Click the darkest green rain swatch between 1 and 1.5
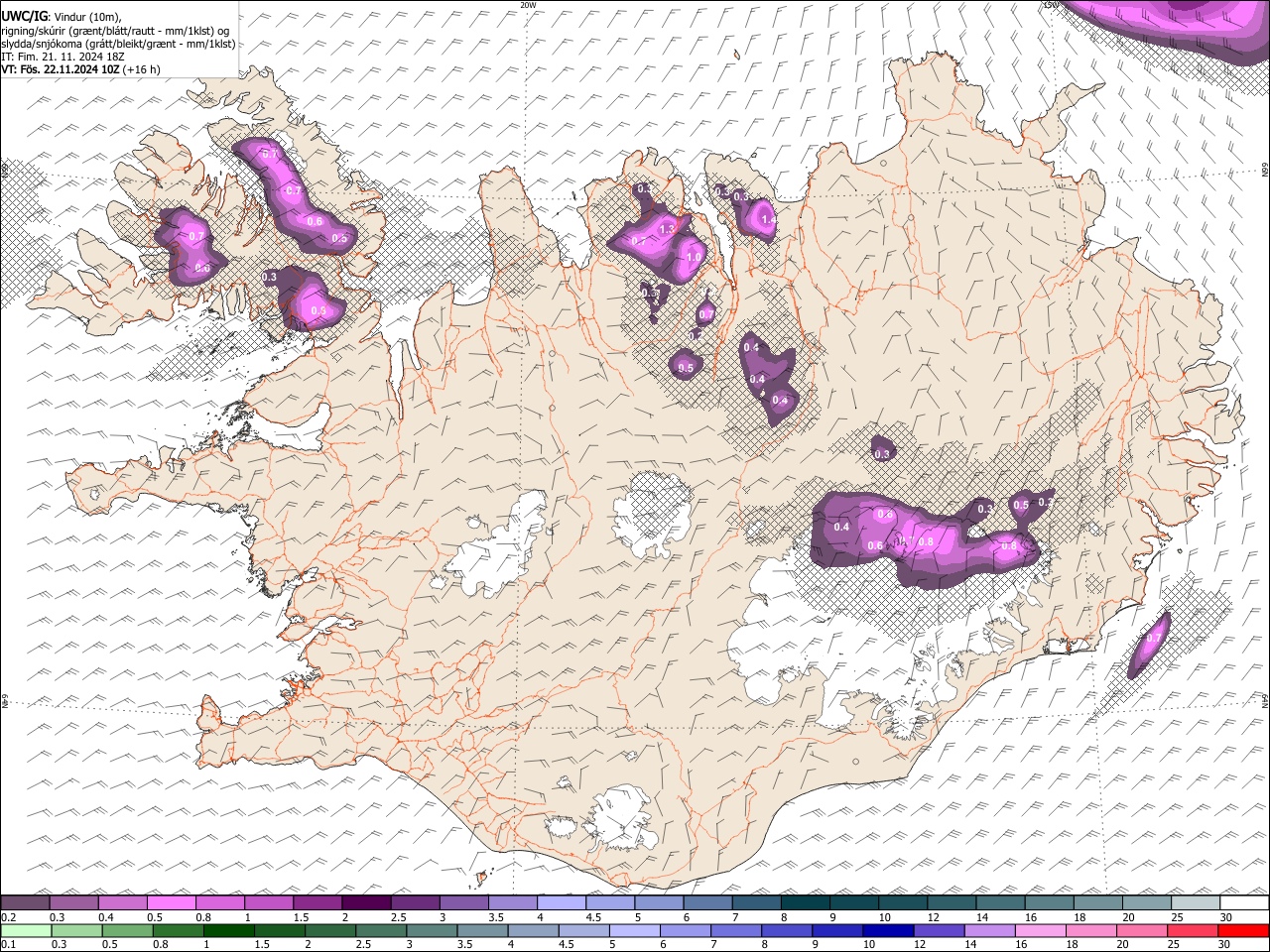Image resolution: width=1270 pixels, height=952 pixels. (228, 930)
